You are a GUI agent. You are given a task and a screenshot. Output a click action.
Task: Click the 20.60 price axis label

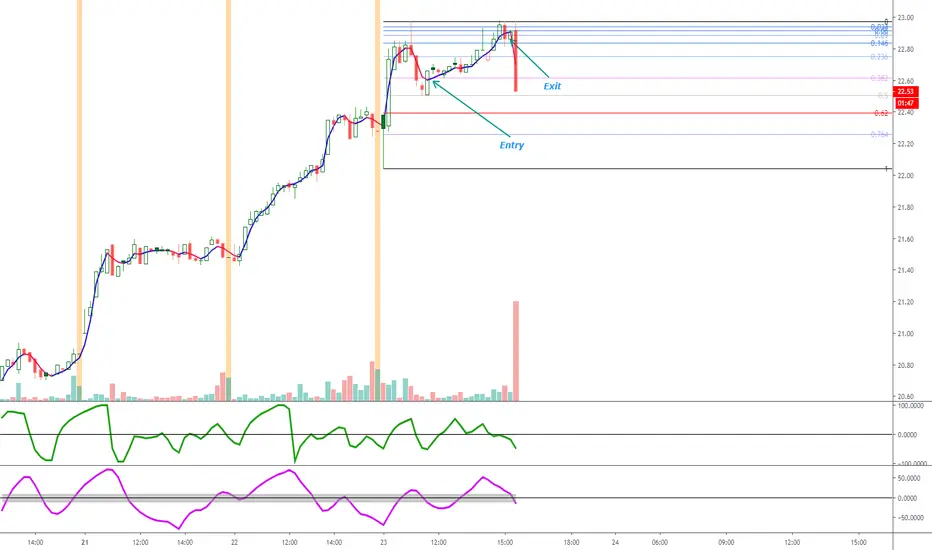tap(906, 397)
